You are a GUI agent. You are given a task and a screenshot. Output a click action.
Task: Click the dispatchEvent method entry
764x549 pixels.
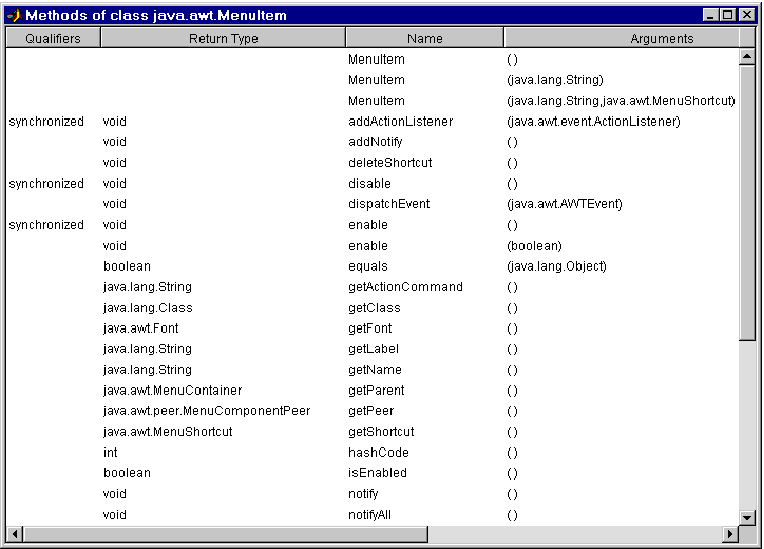pyautogui.click(x=389, y=204)
